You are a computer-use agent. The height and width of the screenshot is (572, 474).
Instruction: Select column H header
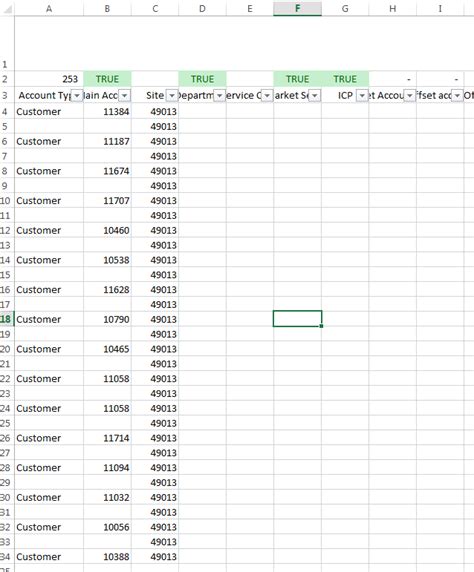point(393,9)
